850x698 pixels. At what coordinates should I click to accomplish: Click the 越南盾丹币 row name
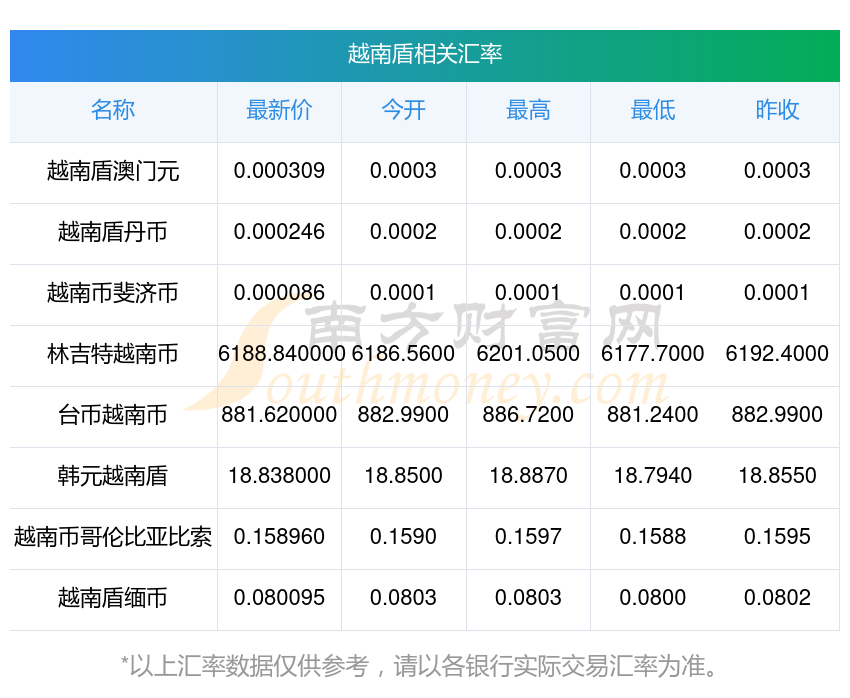113,232
